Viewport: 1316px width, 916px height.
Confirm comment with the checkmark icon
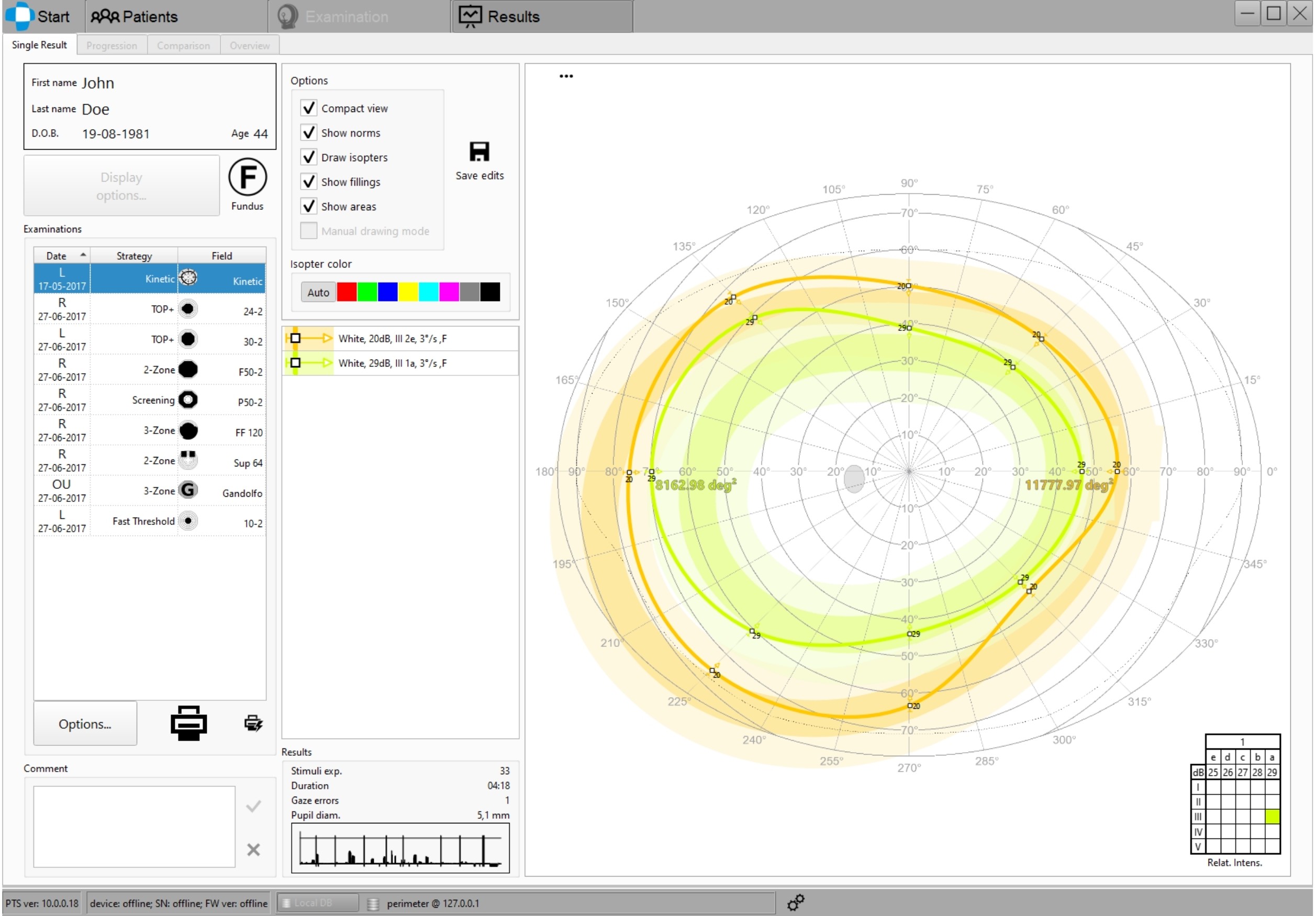click(x=253, y=807)
